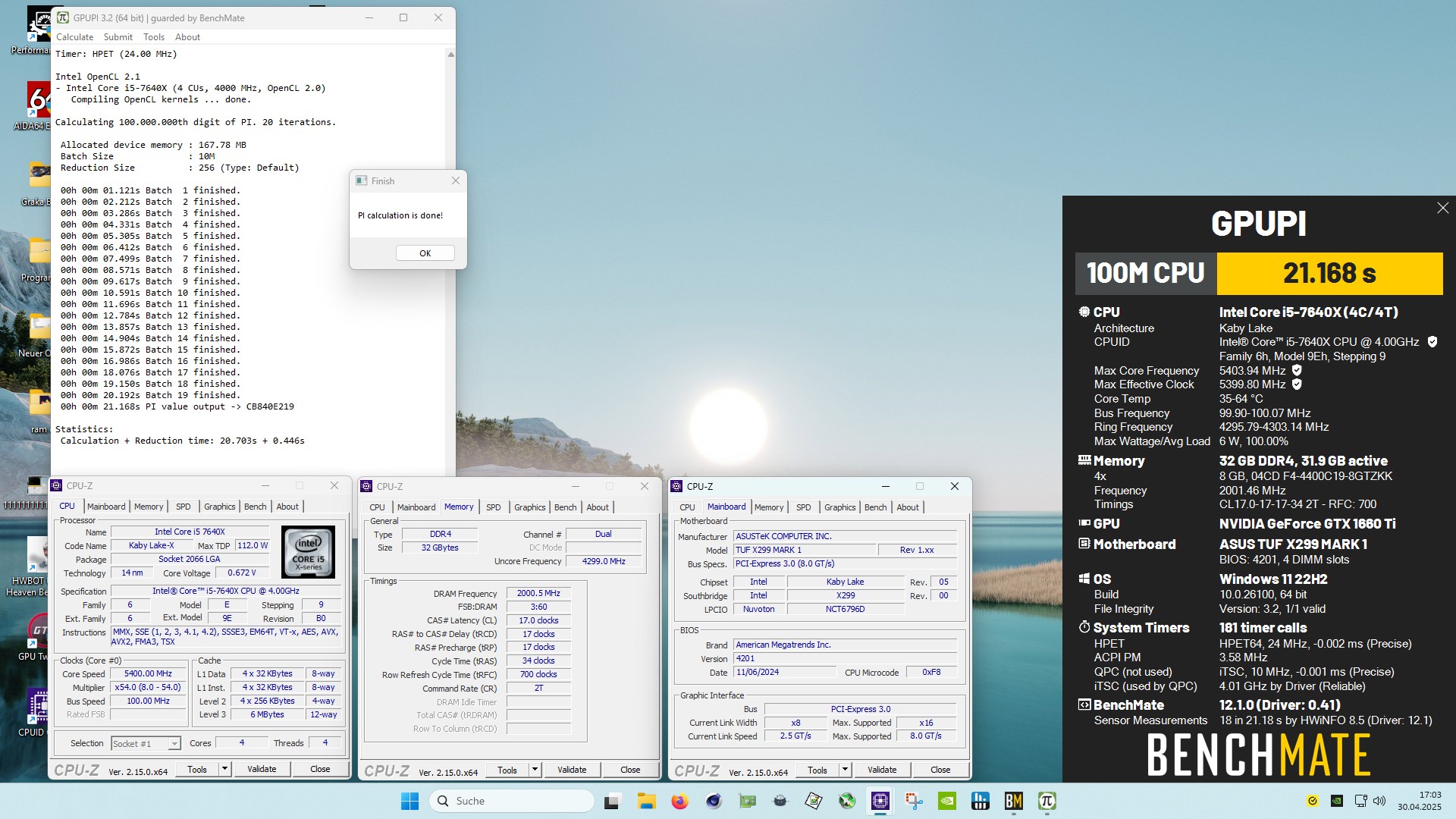Open Firefox from the taskbar
The height and width of the screenshot is (819, 1456).
[x=679, y=801]
